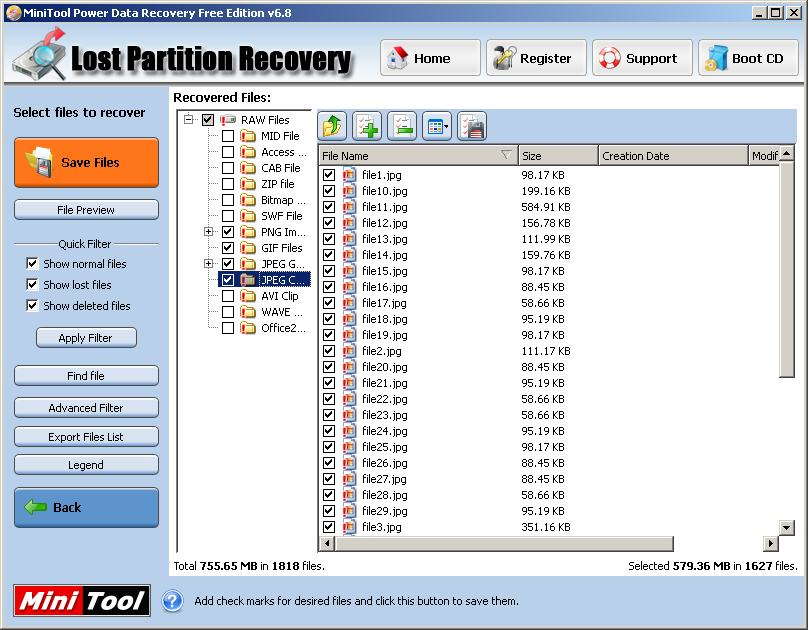Image resolution: width=808 pixels, height=630 pixels.
Task: Select the Access tree item label
Action: click(283, 152)
